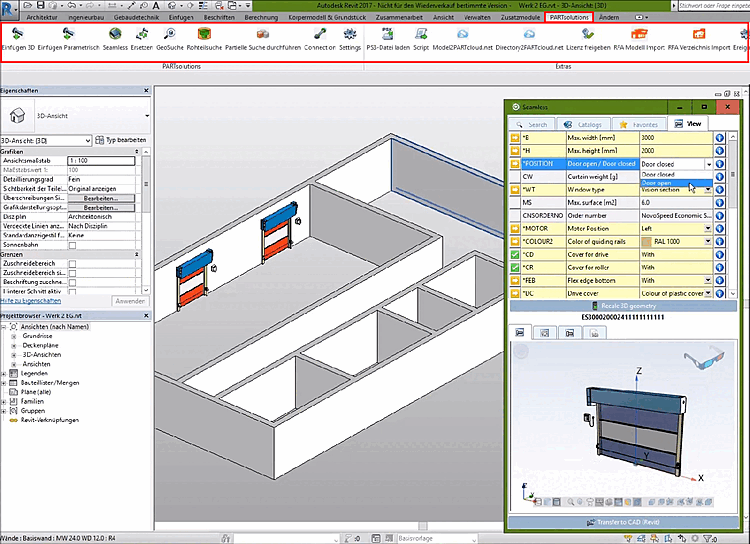Viewport: 750px width, 544px height.
Task: Launch the GeoSuche search tool
Action: coord(169,33)
